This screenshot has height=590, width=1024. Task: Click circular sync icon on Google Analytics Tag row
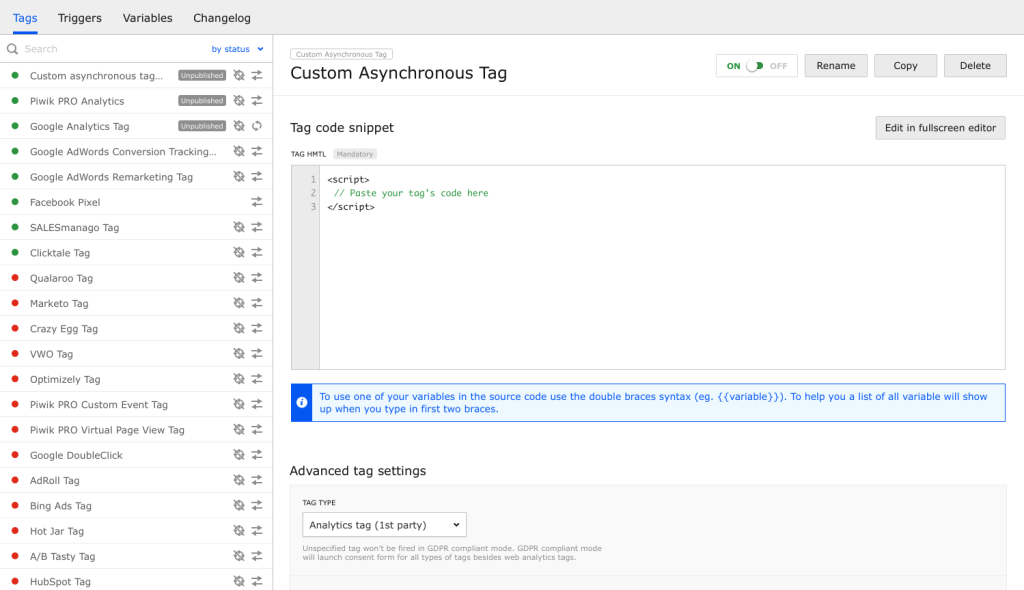[x=257, y=126]
